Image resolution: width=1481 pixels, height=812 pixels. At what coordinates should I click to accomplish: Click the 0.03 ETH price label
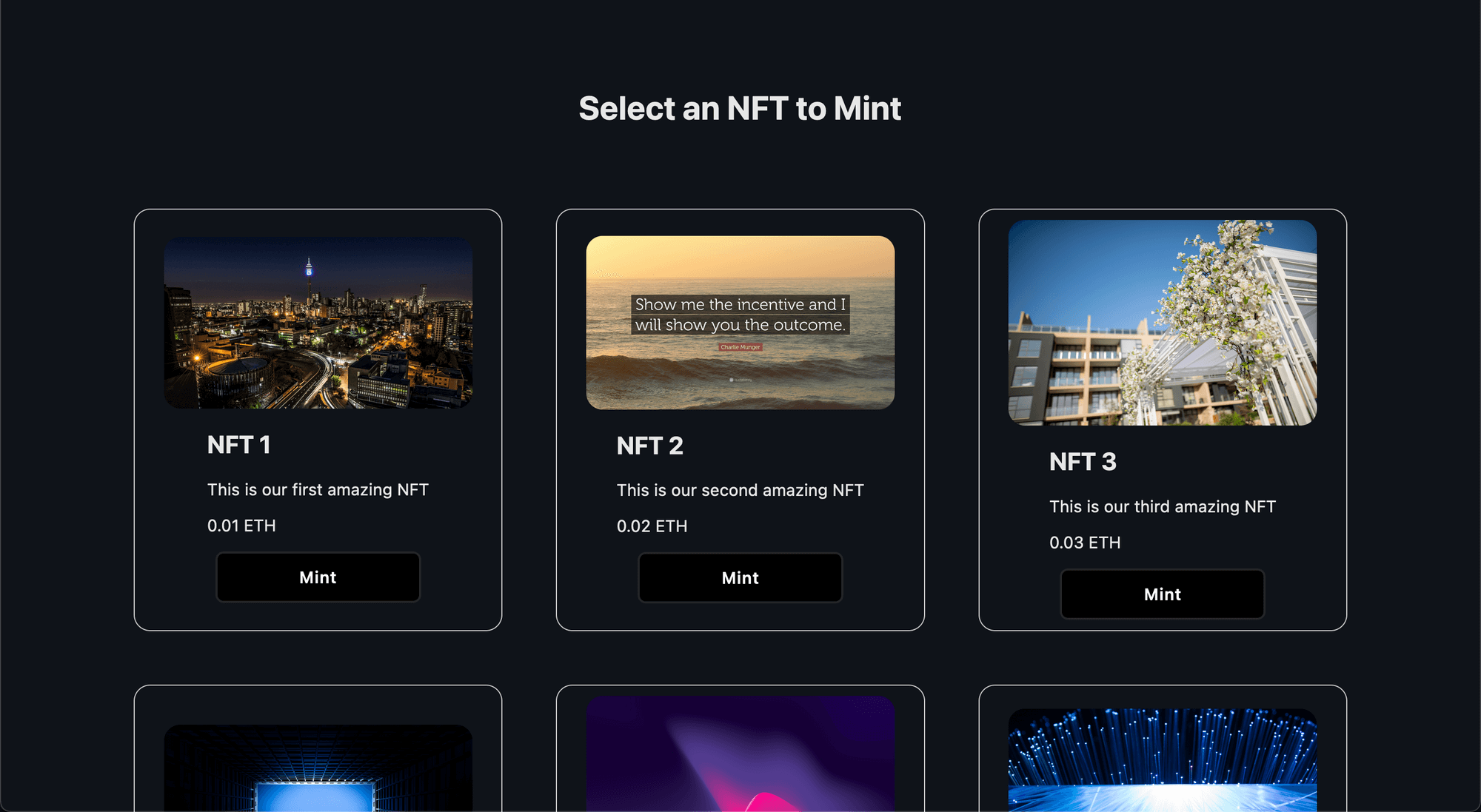pos(1085,542)
